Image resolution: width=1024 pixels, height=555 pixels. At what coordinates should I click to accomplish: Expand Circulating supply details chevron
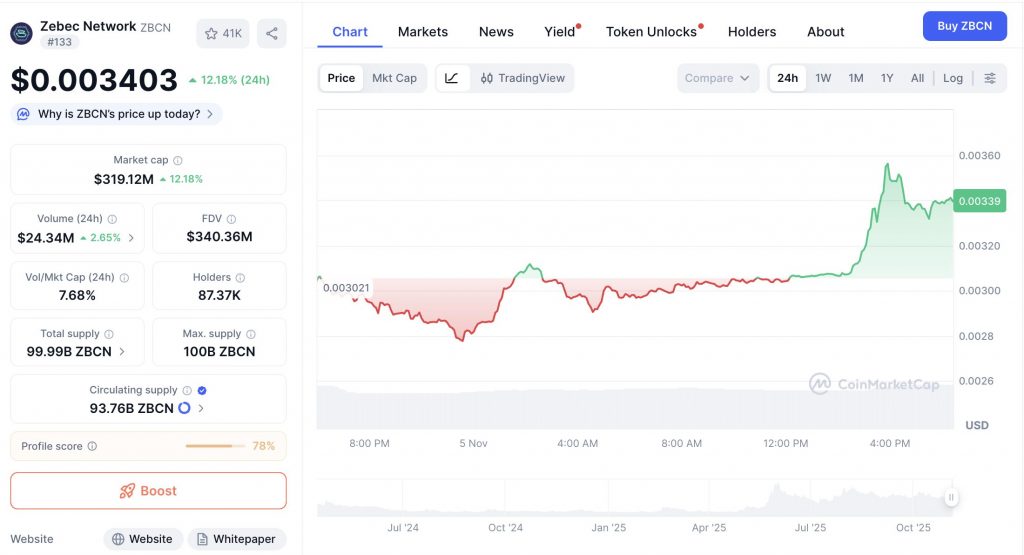(201, 409)
